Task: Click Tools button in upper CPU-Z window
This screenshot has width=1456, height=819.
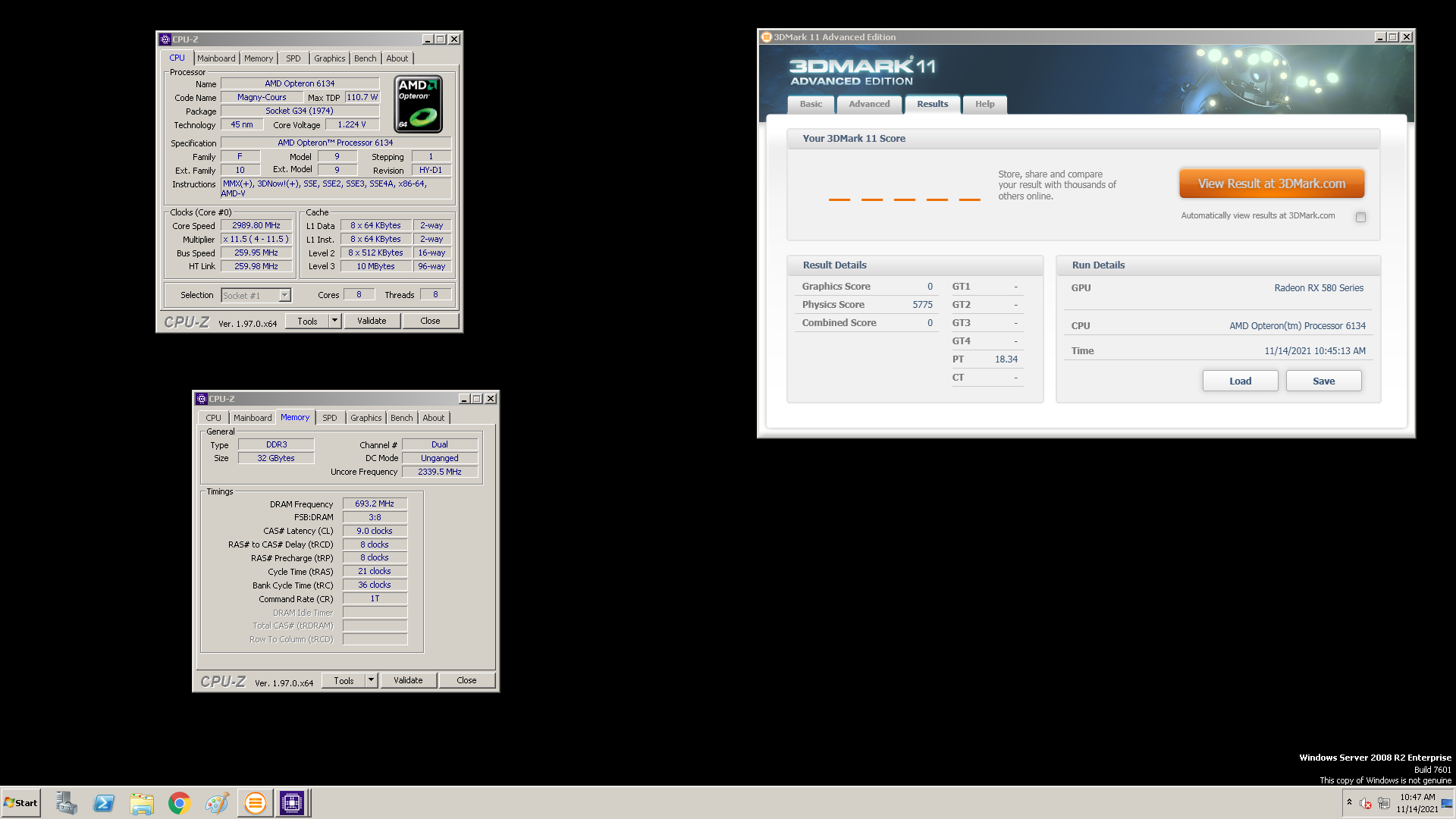Action: (x=307, y=322)
